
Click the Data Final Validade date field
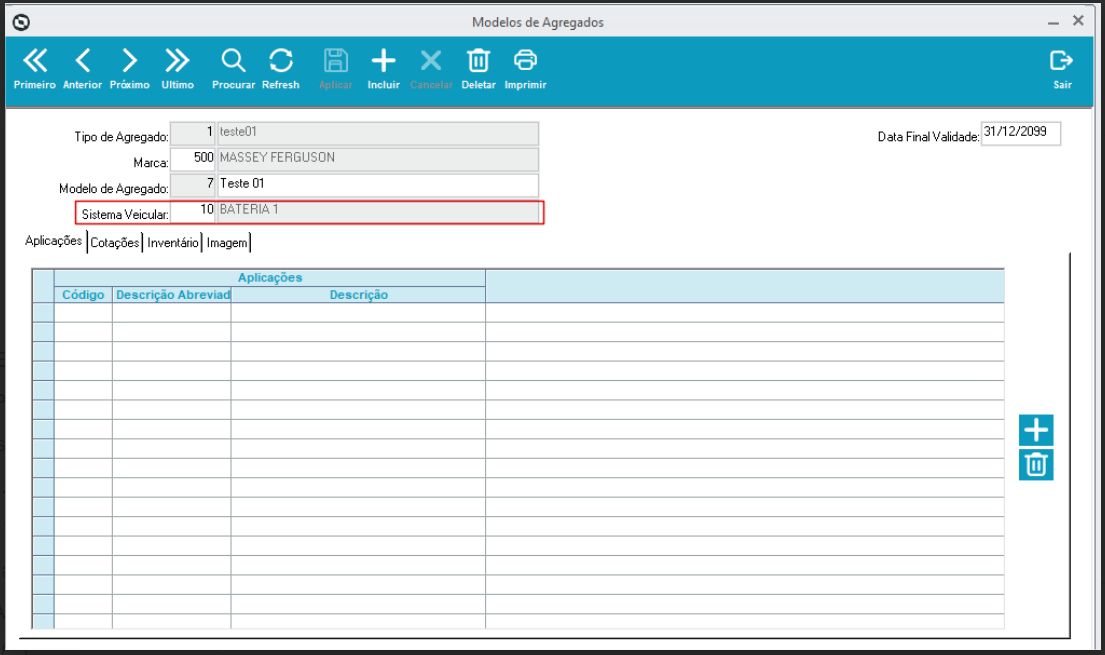1020,134
